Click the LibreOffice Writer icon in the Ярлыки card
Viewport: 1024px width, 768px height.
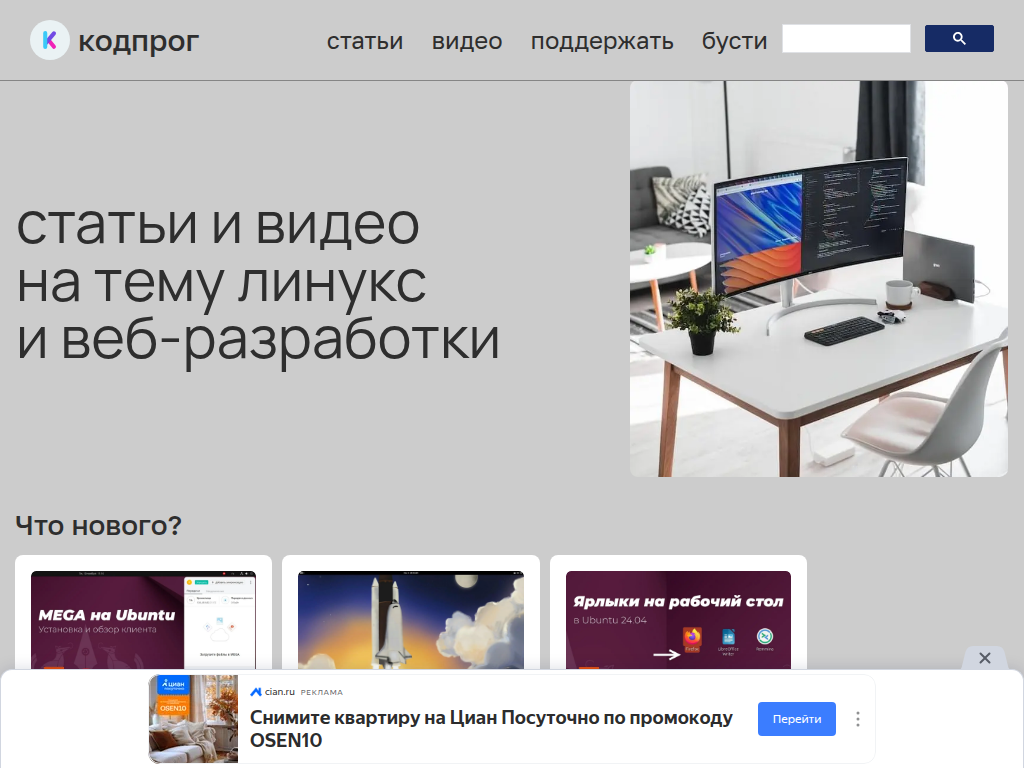point(728,637)
